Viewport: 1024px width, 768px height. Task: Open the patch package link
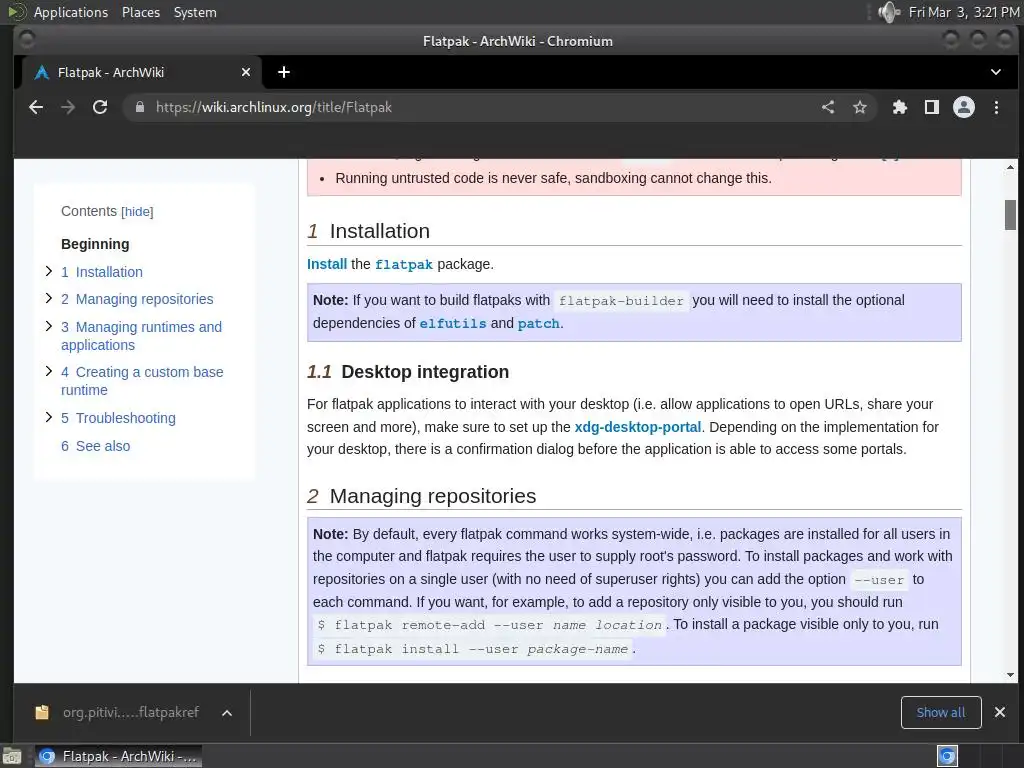[x=539, y=323]
